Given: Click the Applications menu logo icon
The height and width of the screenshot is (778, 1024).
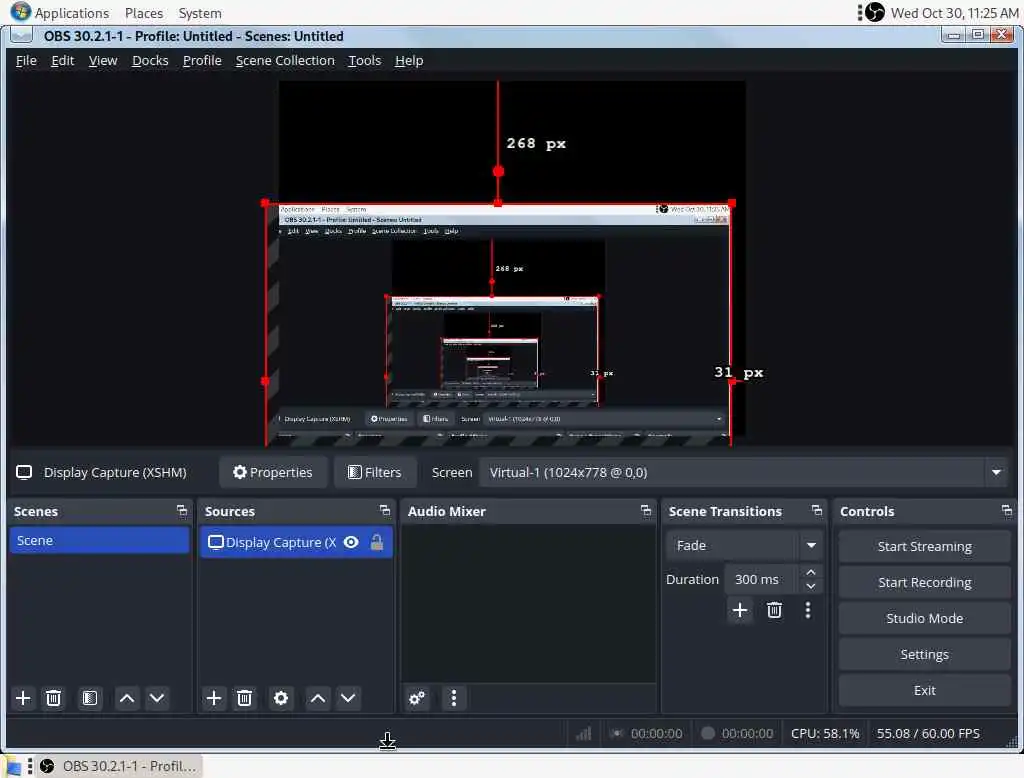Looking at the screenshot, I should [x=21, y=12].
